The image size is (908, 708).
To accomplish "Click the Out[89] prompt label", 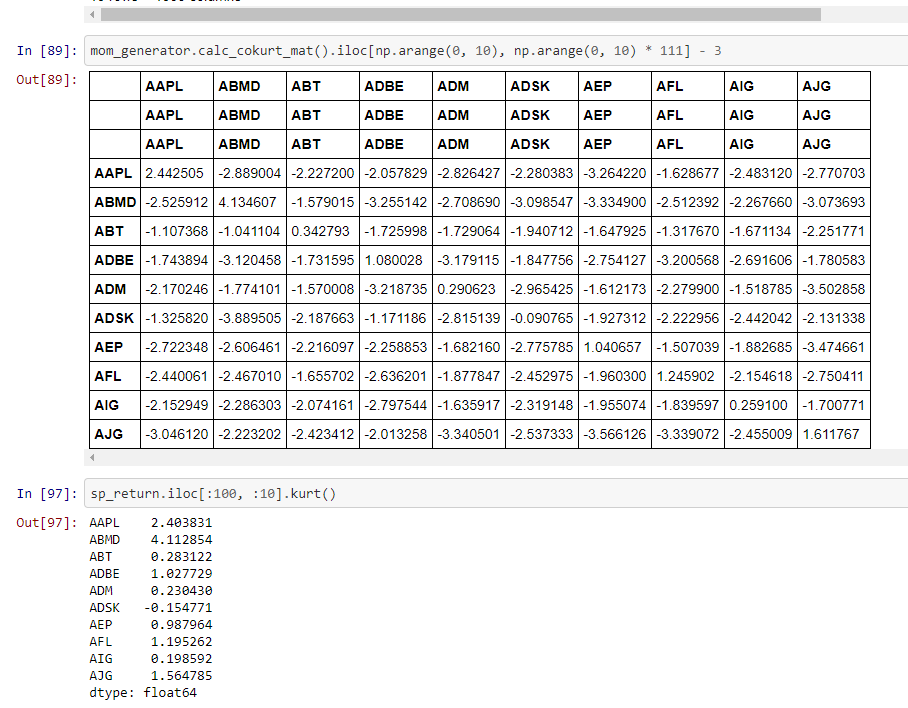I will [47, 80].
